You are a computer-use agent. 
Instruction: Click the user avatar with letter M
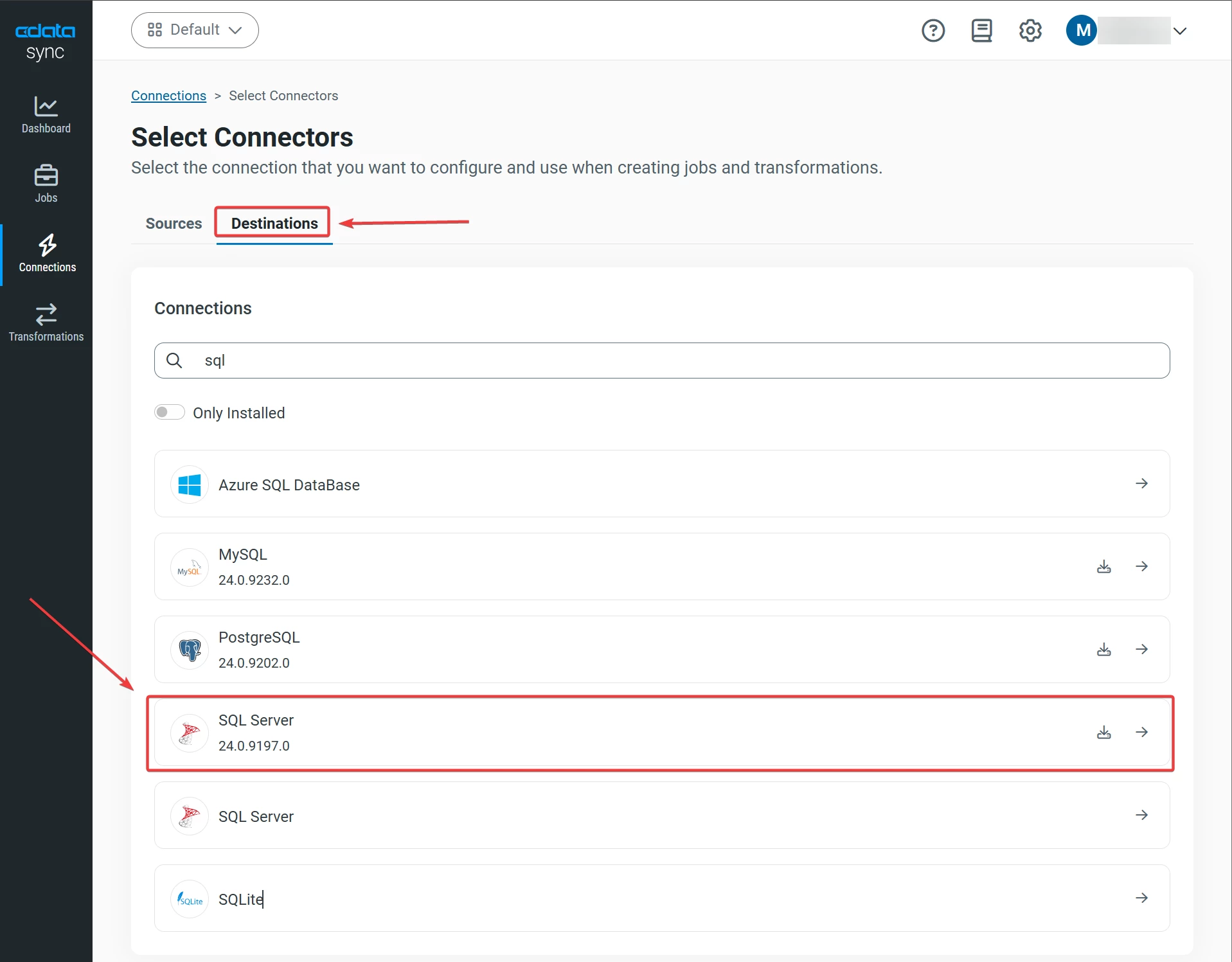point(1080,30)
